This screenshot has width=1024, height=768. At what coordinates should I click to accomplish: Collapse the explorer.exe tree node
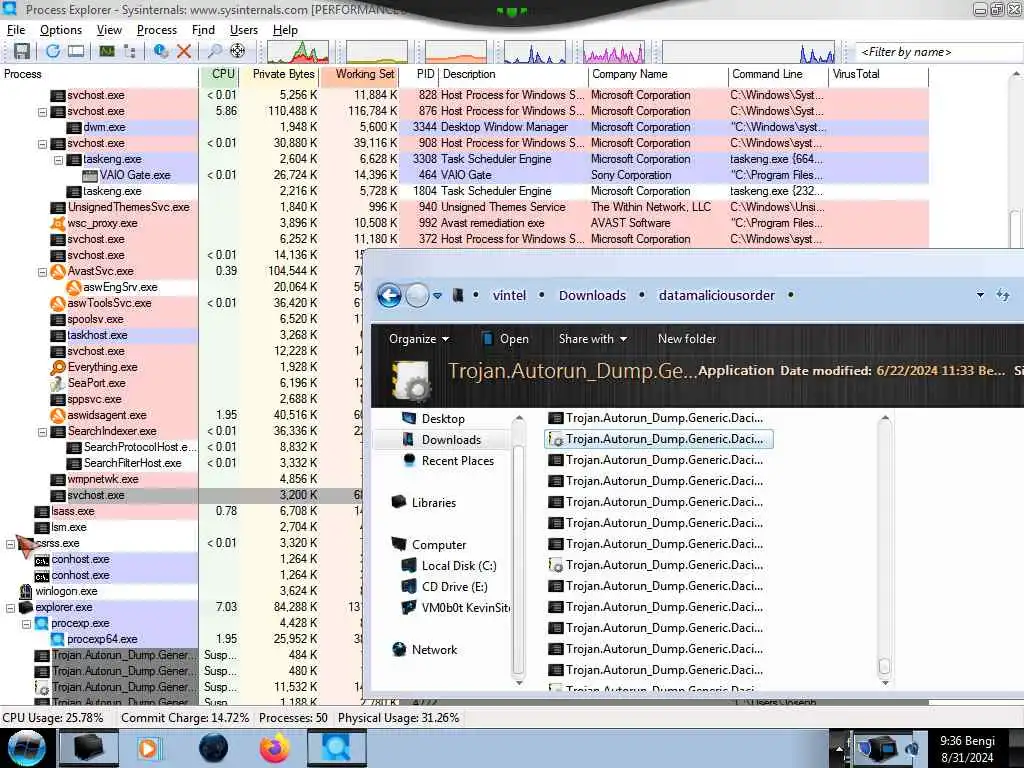[10, 608]
